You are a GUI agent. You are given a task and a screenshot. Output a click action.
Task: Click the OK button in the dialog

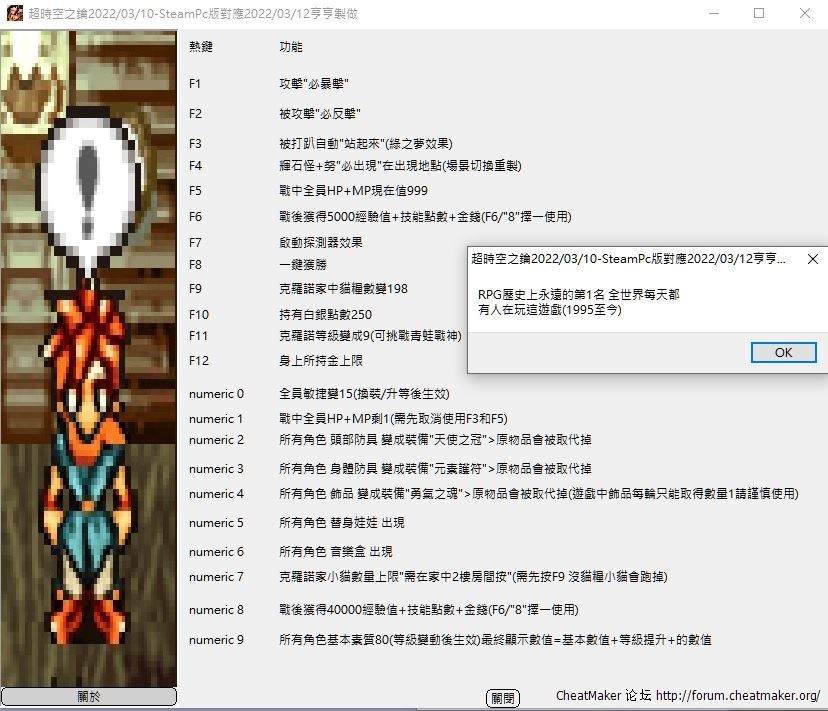(783, 352)
